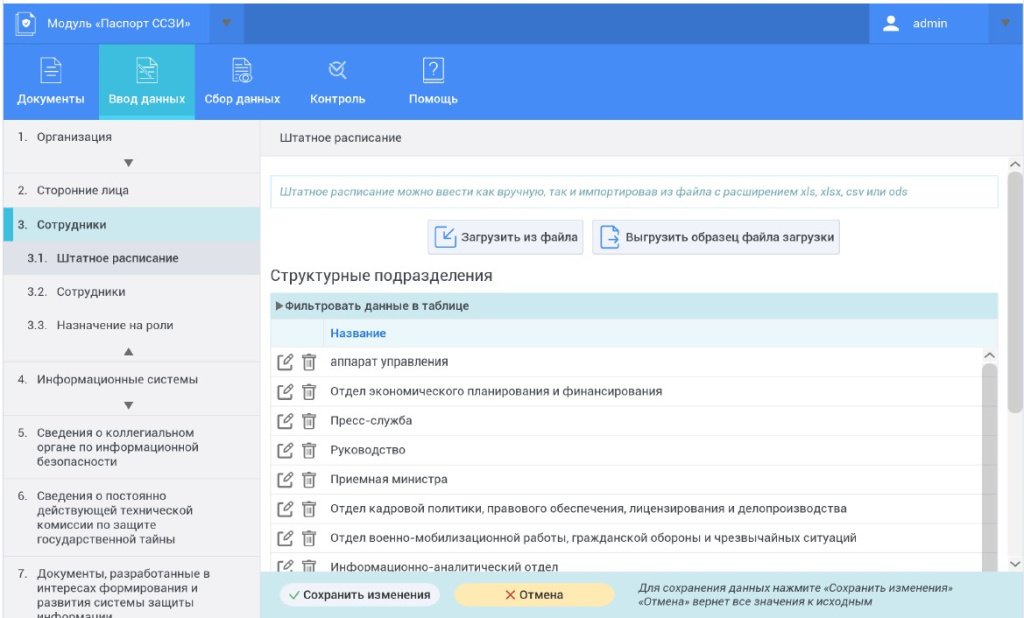
Task: Open the Ввод данных tab
Action: tap(146, 80)
